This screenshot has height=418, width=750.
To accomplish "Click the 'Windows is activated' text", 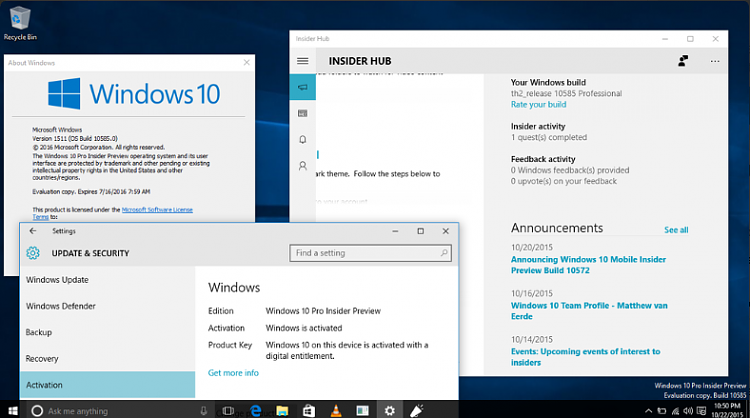I will click(x=304, y=328).
